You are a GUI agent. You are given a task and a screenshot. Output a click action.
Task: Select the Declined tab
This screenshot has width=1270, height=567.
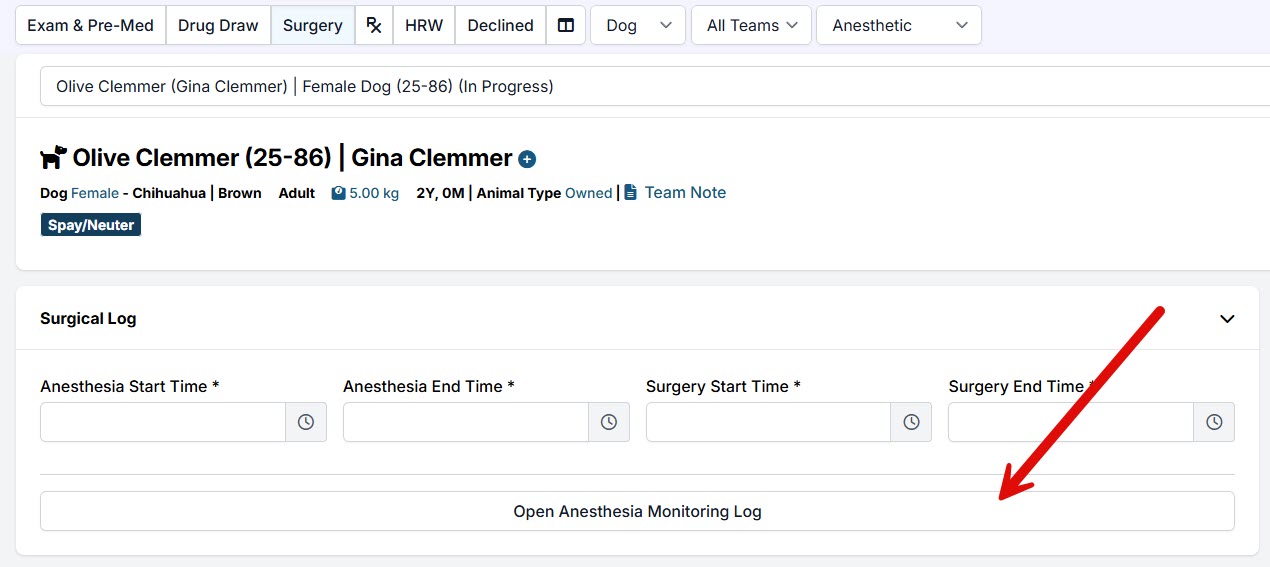pos(500,25)
